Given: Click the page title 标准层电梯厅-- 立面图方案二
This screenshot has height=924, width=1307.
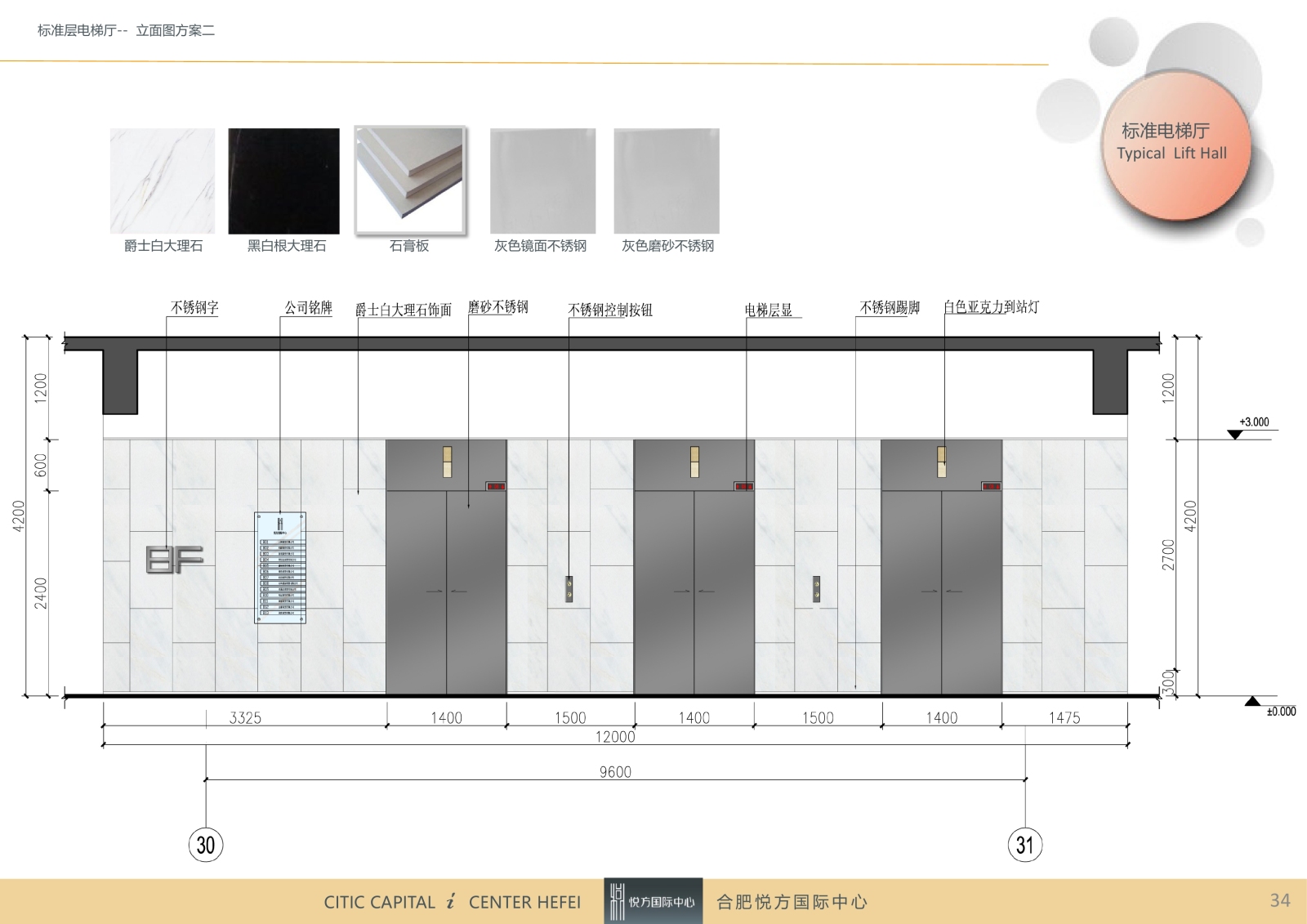Looking at the screenshot, I should pyautogui.click(x=126, y=30).
